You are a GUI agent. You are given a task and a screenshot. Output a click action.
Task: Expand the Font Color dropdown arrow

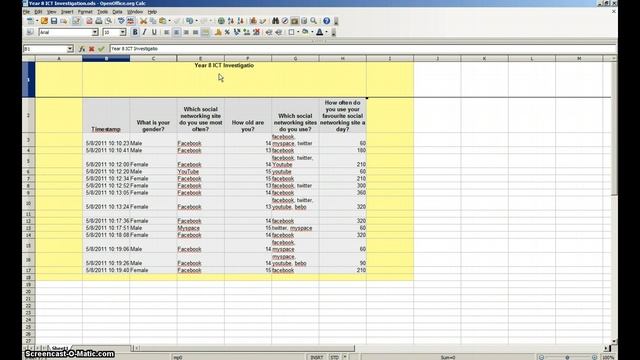pyautogui.click(x=327, y=32)
